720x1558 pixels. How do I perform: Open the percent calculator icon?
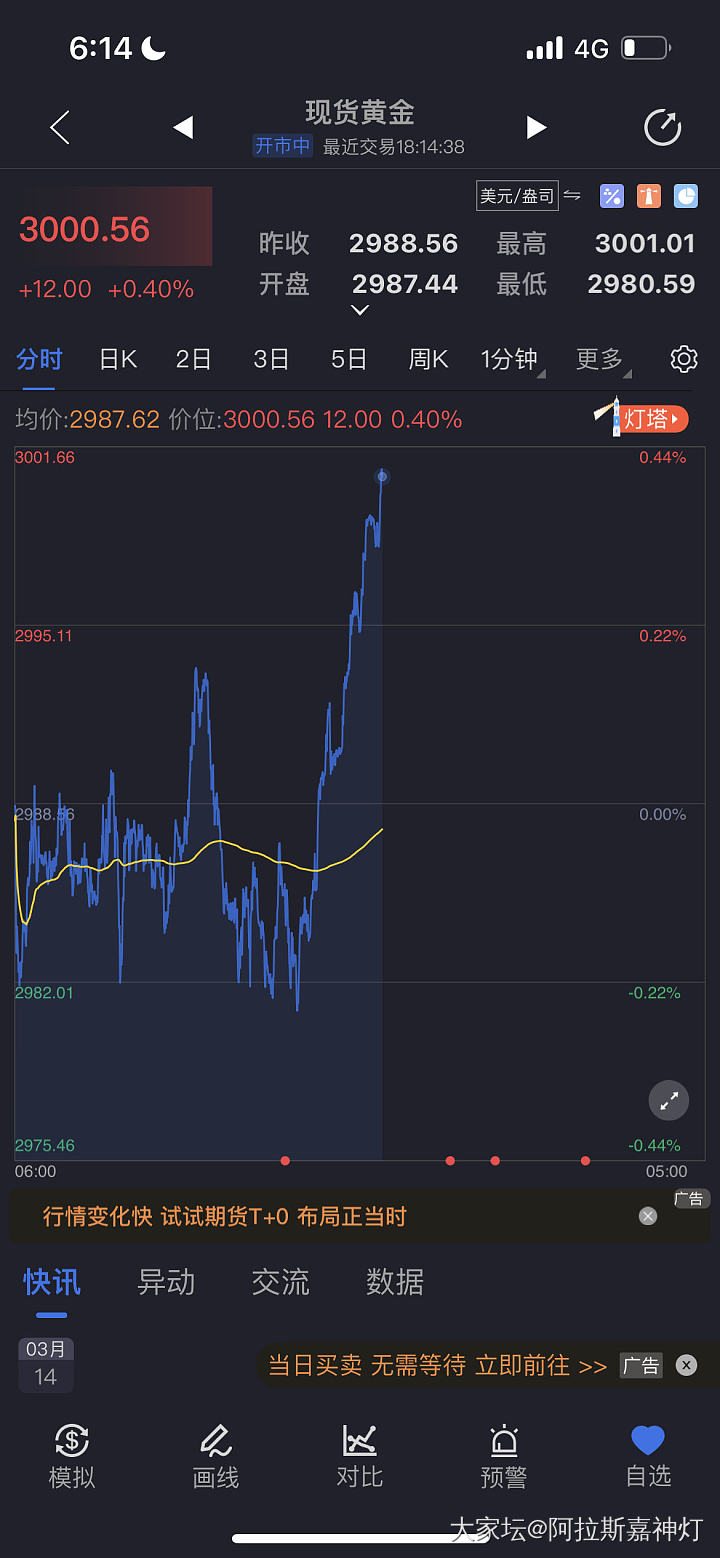pyautogui.click(x=612, y=196)
